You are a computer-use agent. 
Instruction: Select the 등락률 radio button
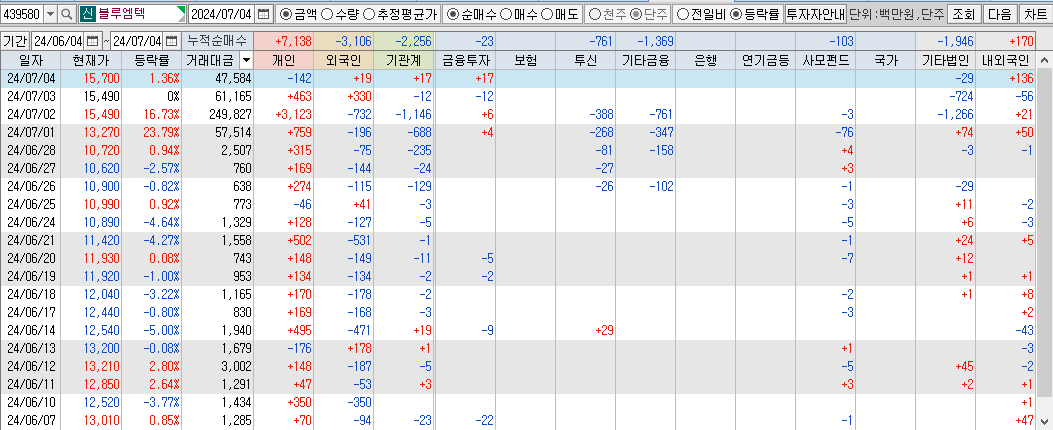tap(735, 13)
